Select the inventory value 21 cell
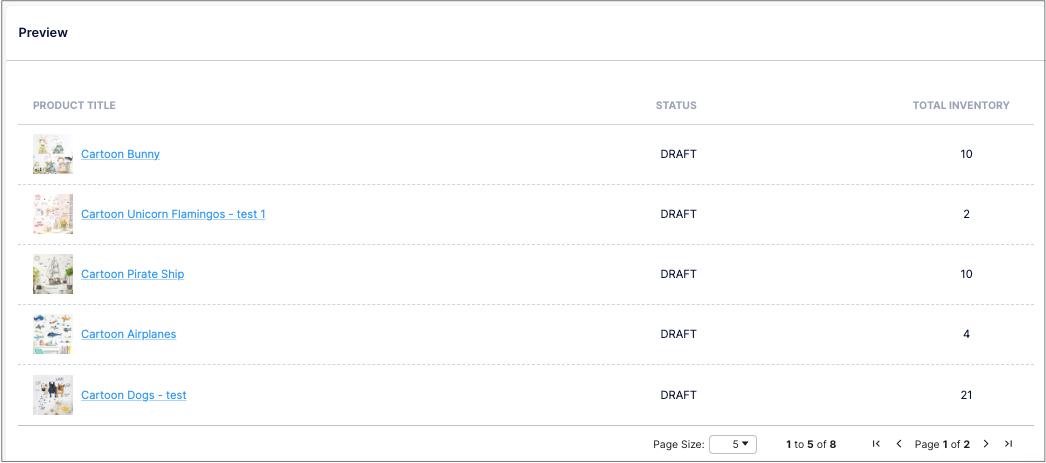Screen dimensions: 1046x463 click(x=966, y=395)
